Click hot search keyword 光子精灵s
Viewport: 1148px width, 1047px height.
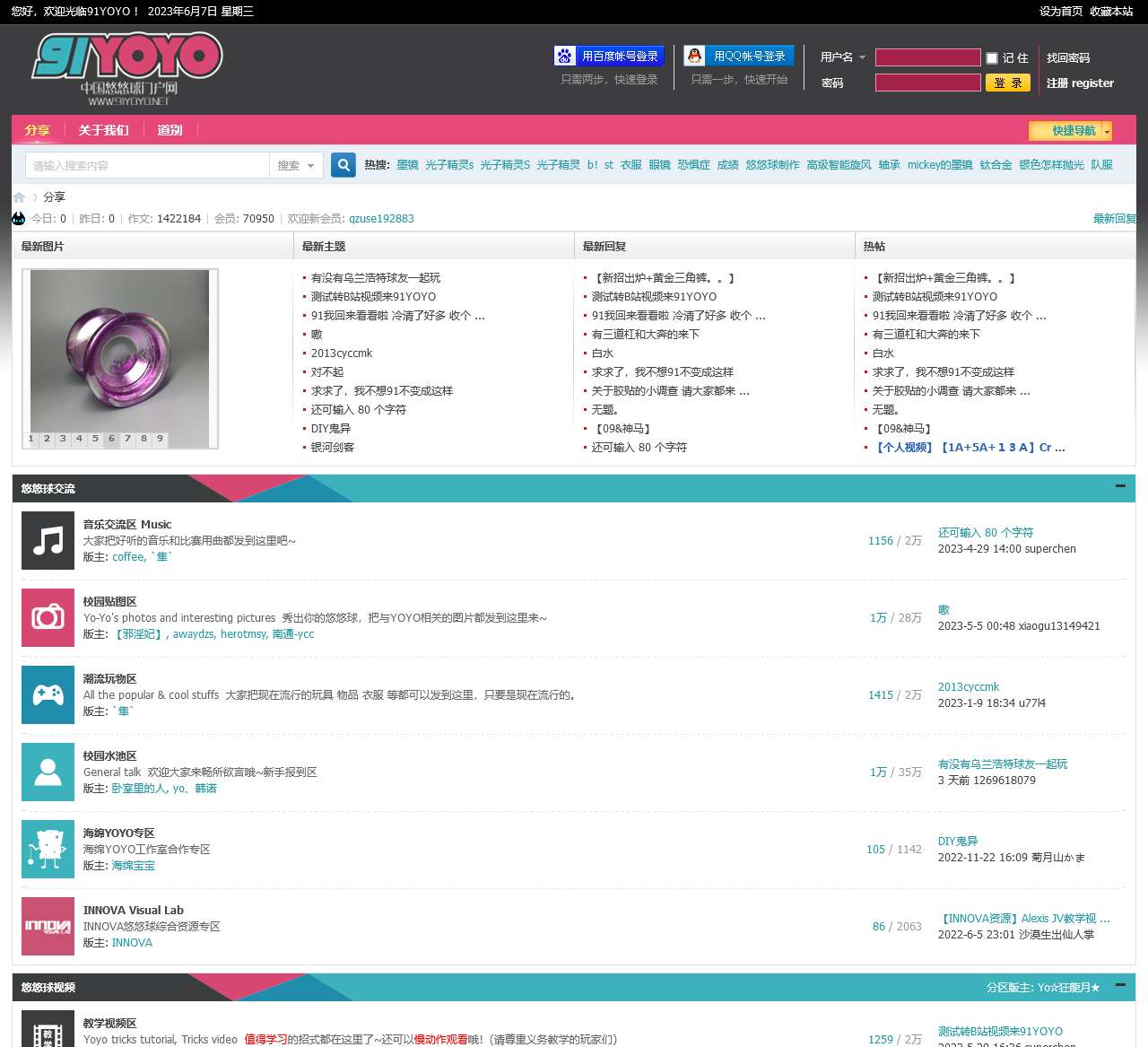coord(449,165)
